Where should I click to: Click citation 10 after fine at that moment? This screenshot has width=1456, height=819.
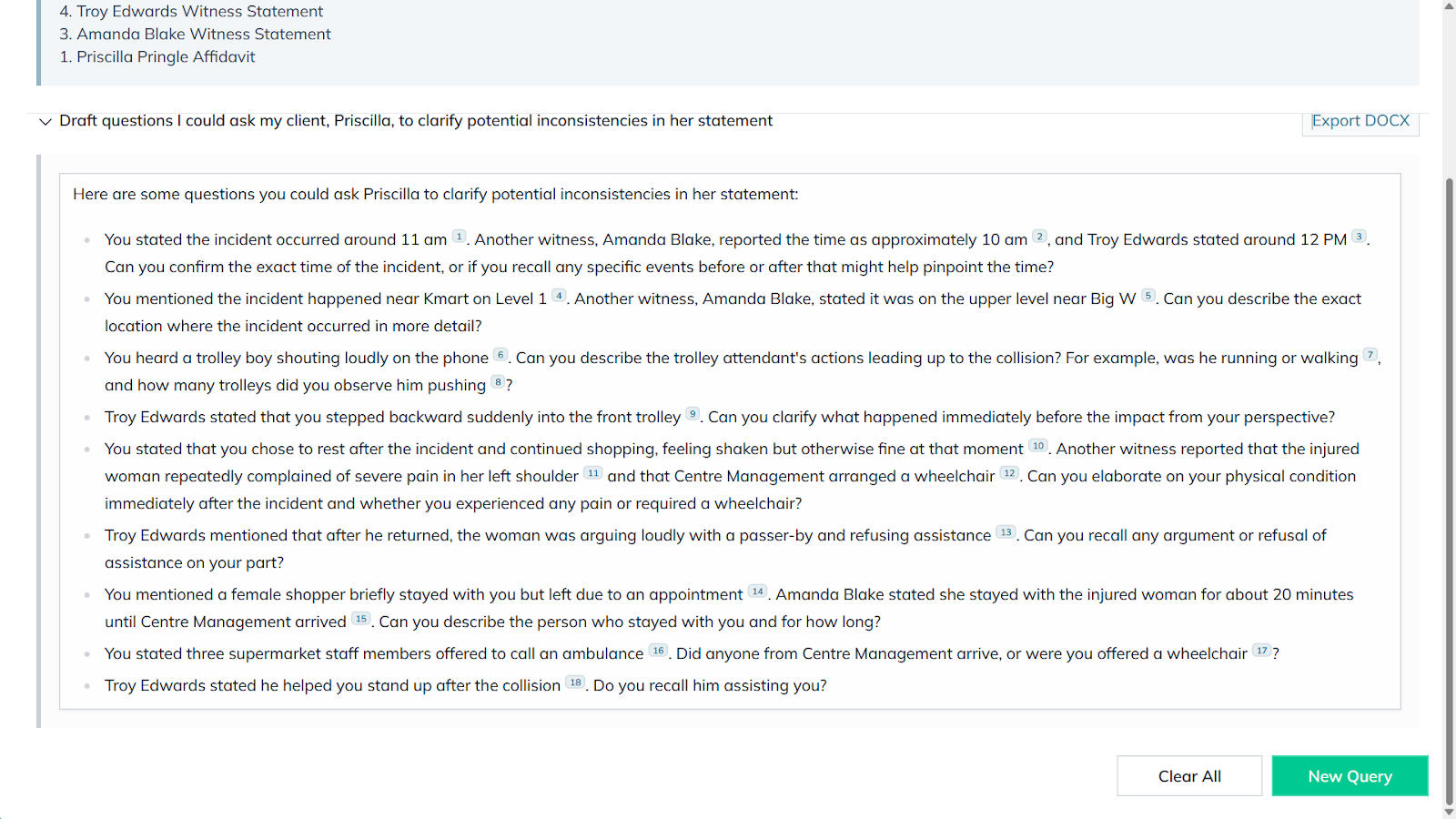(1038, 446)
